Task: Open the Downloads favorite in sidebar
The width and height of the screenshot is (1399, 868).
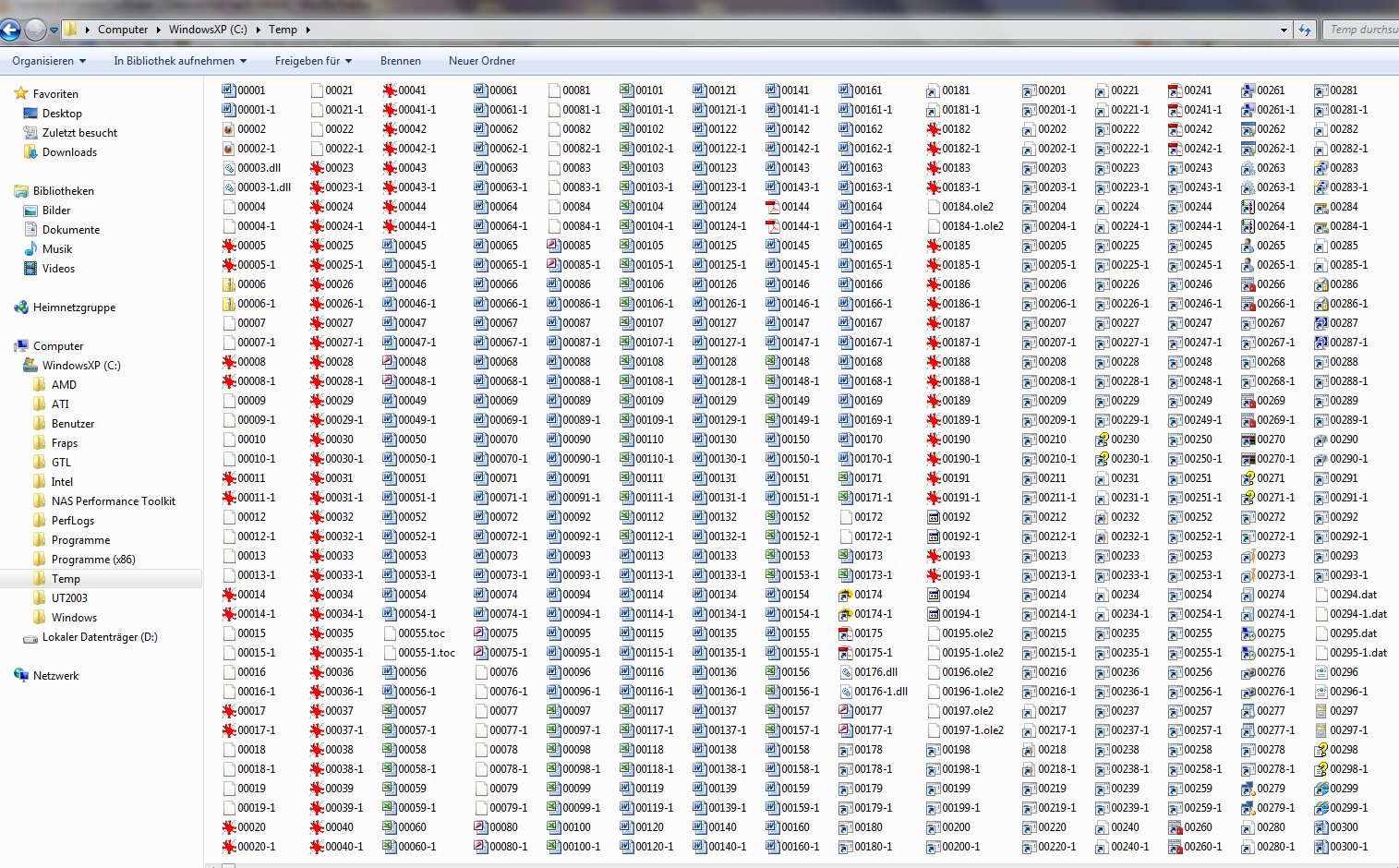Action: (69, 152)
